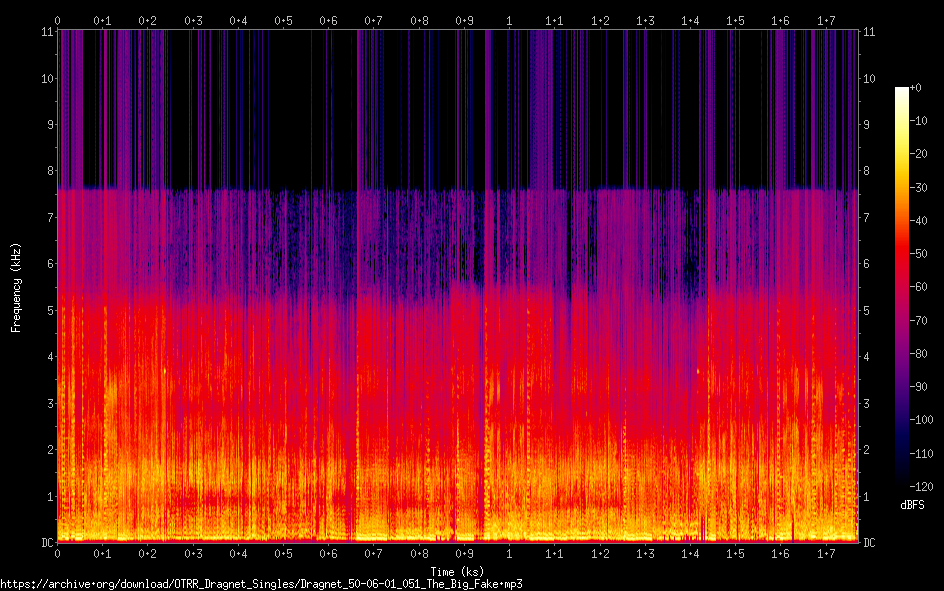944x591 pixels.
Task: Click the "11" label on the left frequency axis
Action: pos(45,32)
